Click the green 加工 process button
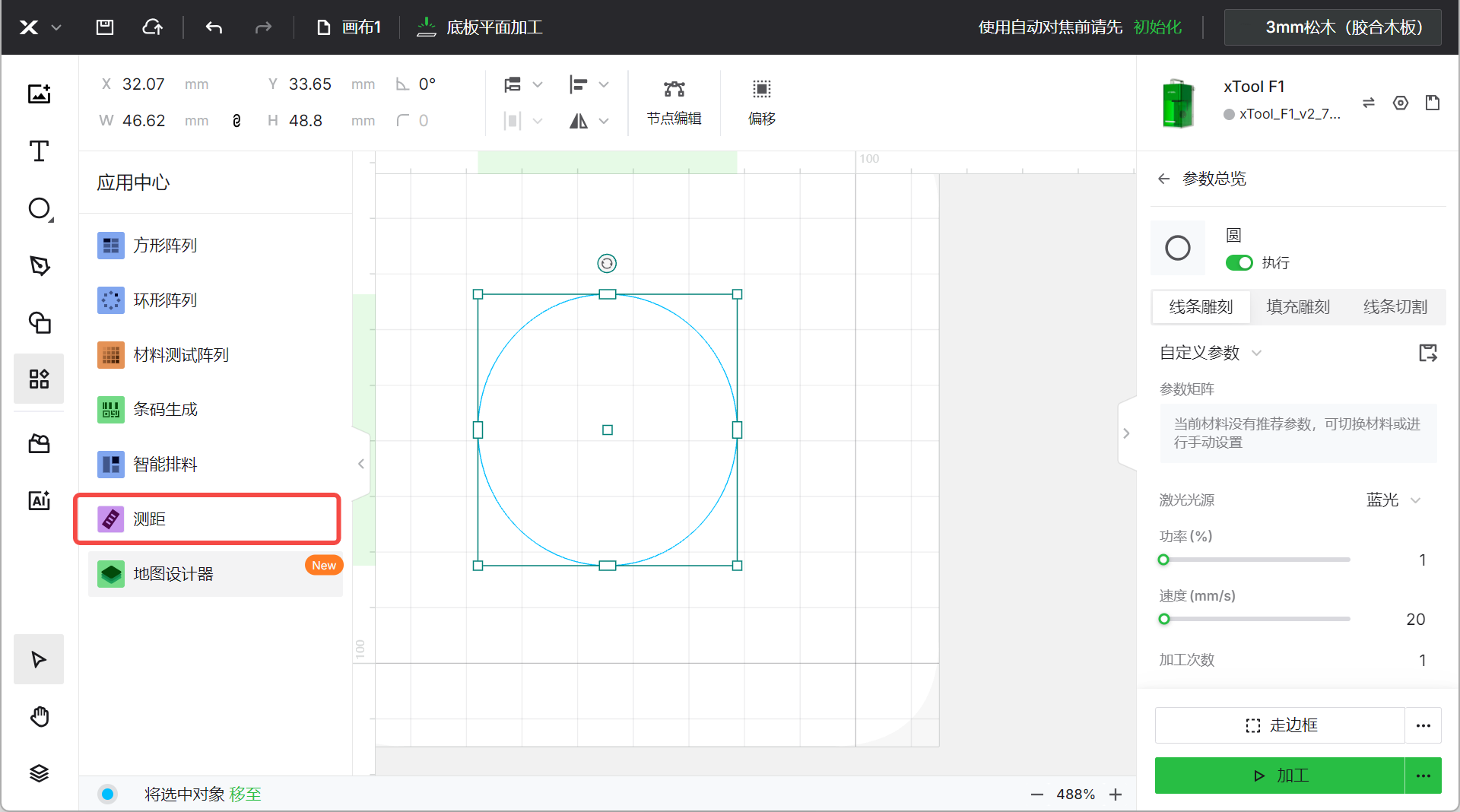 pyautogui.click(x=1279, y=776)
